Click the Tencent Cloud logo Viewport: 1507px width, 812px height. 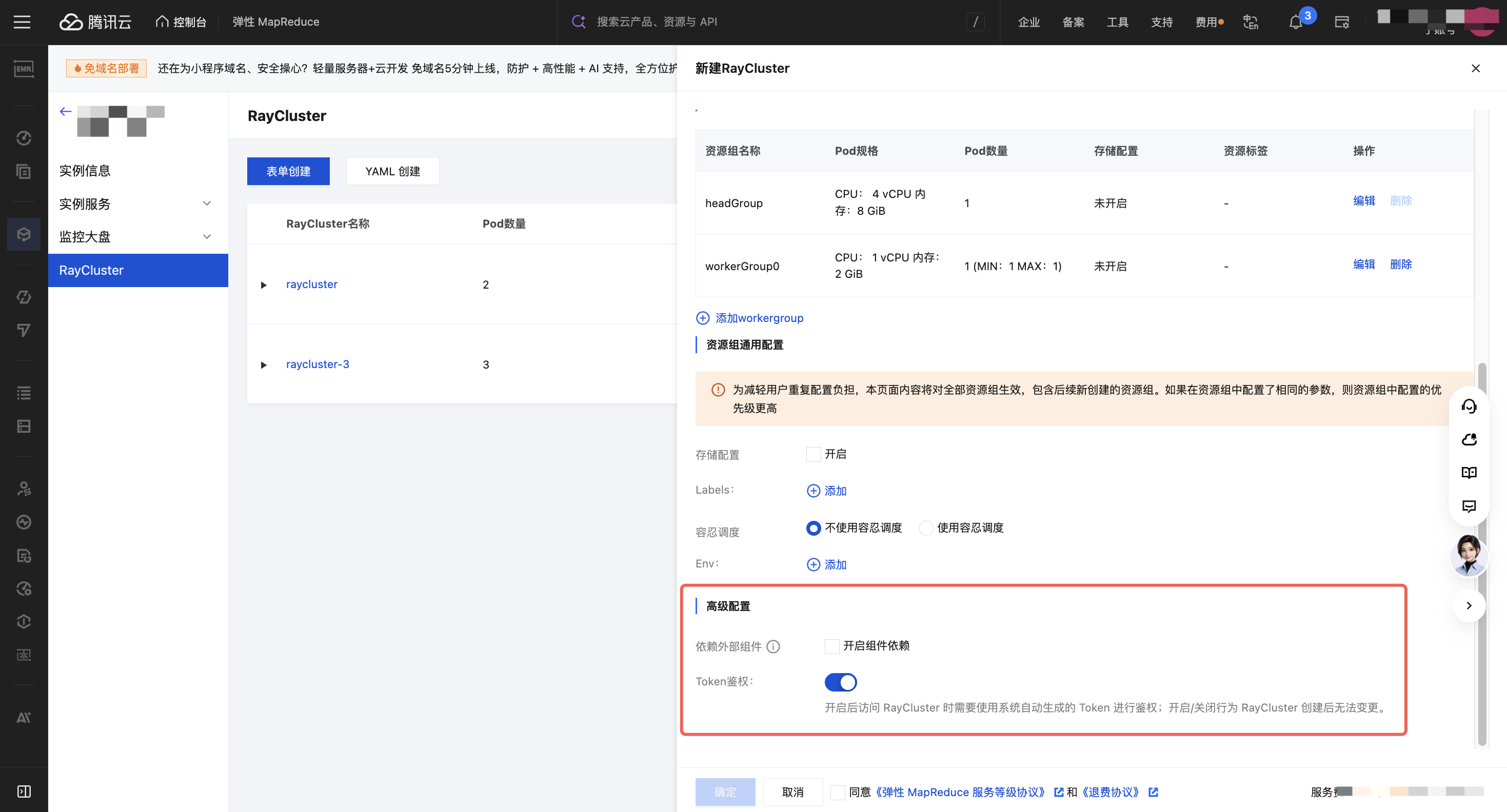[x=95, y=22]
